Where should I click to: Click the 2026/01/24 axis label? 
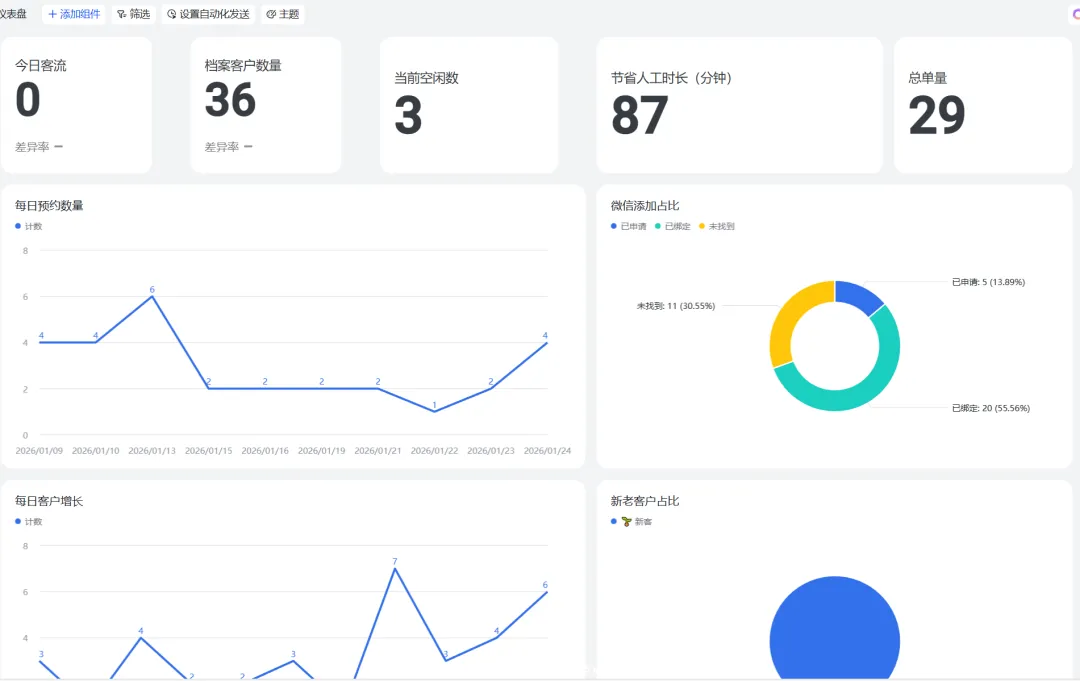[548, 450]
